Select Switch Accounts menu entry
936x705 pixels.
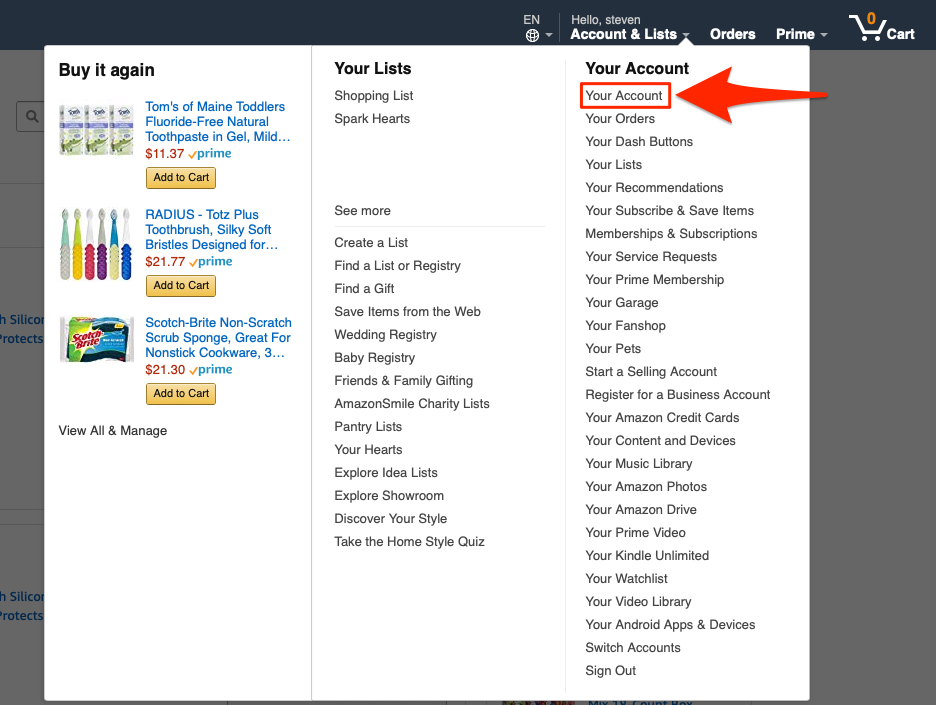[632, 648]
